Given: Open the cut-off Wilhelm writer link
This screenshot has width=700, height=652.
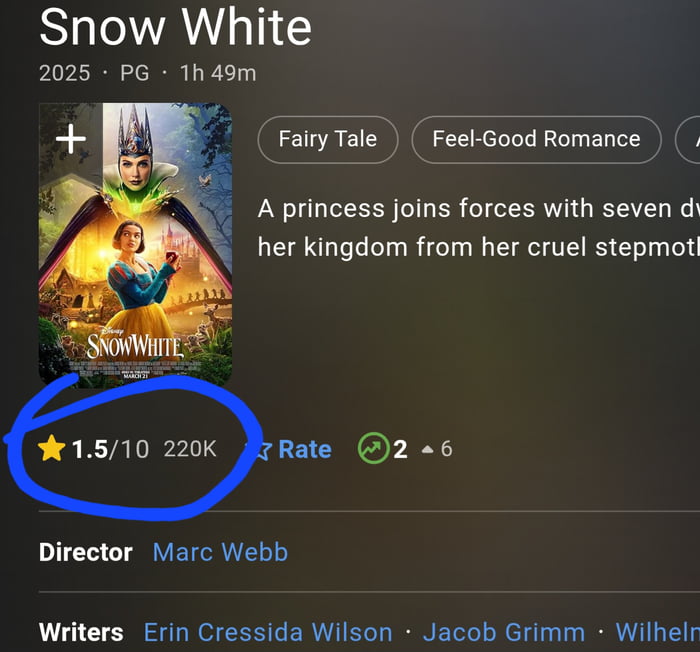Looking at the screenshot, I should point(657,632).
